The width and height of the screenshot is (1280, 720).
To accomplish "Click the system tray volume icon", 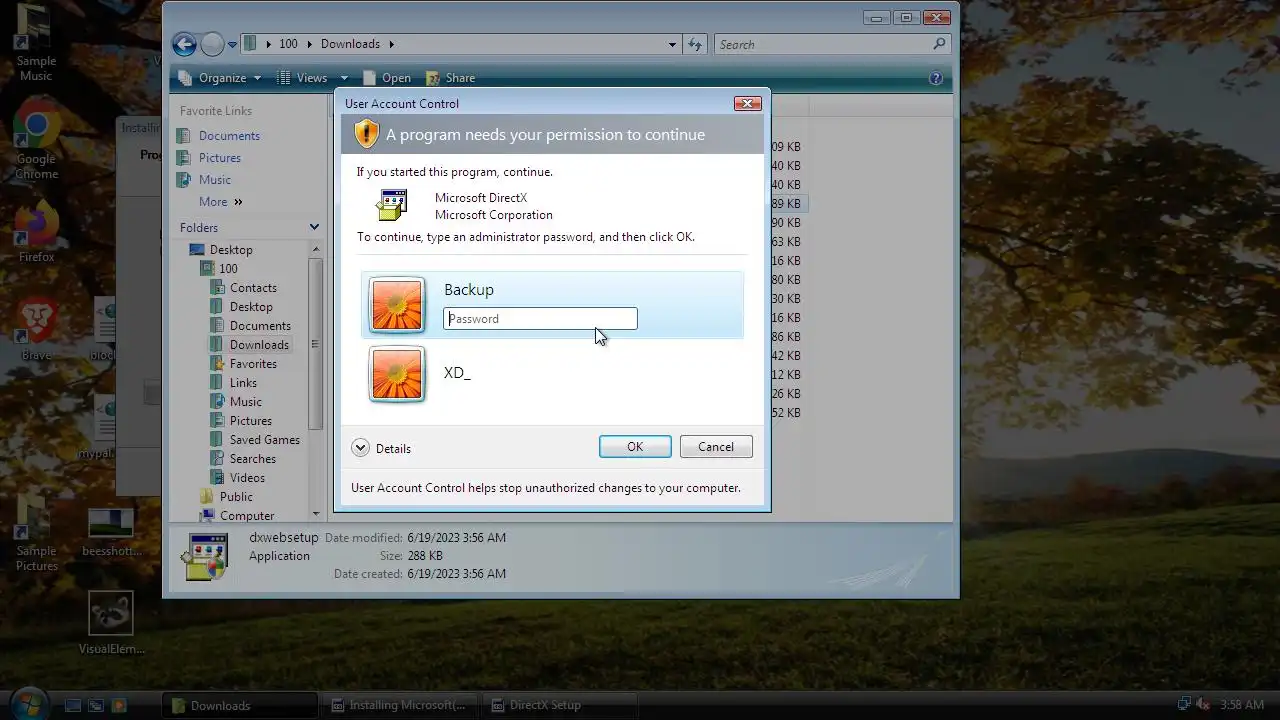I will (x=1204, y=705).
